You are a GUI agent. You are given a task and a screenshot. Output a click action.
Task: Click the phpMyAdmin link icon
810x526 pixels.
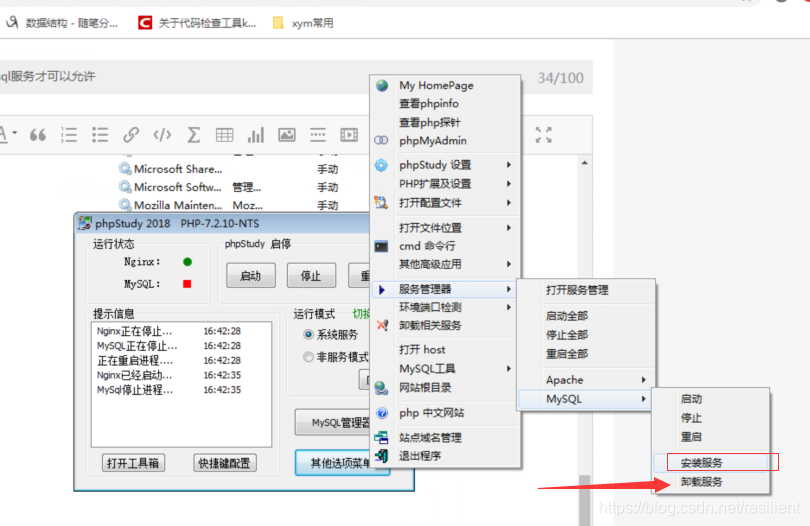381,141
